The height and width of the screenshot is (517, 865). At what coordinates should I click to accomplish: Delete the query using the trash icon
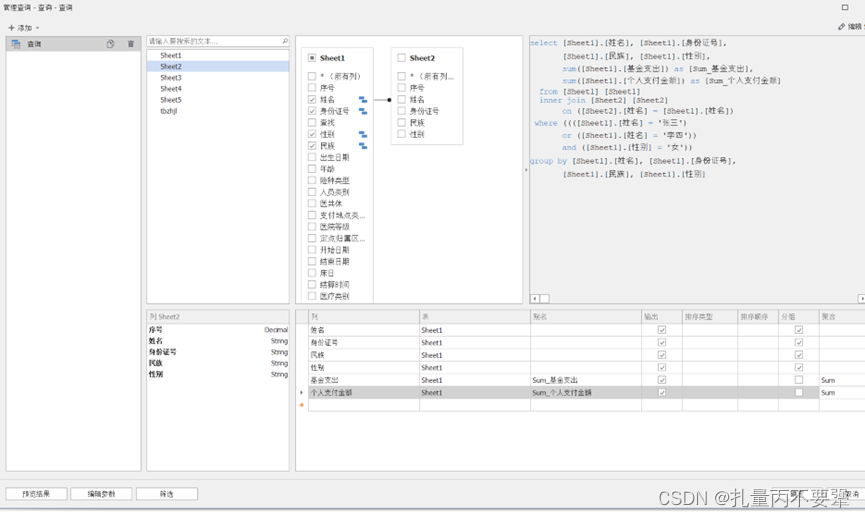click(x=130, y=44)
